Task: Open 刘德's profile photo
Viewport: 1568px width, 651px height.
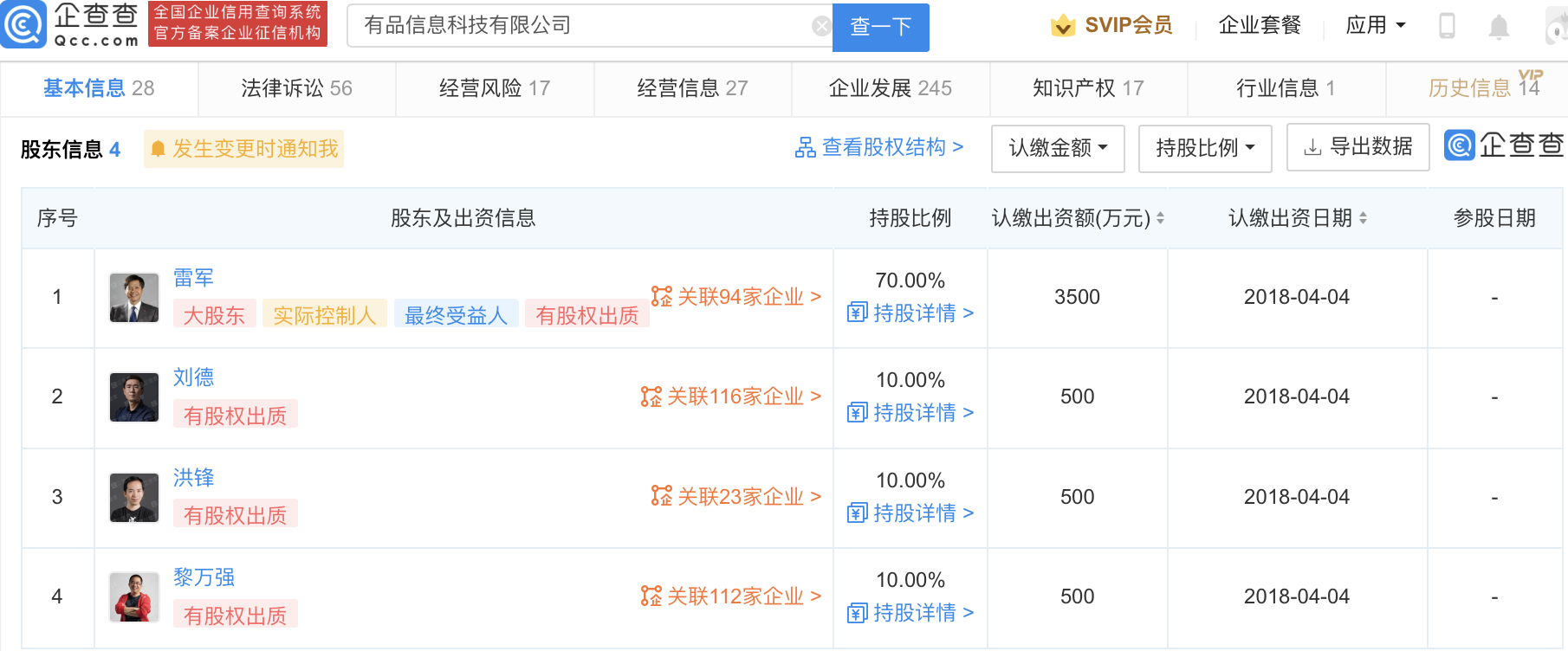Action: pyautogui.click(x=134, y=397)
